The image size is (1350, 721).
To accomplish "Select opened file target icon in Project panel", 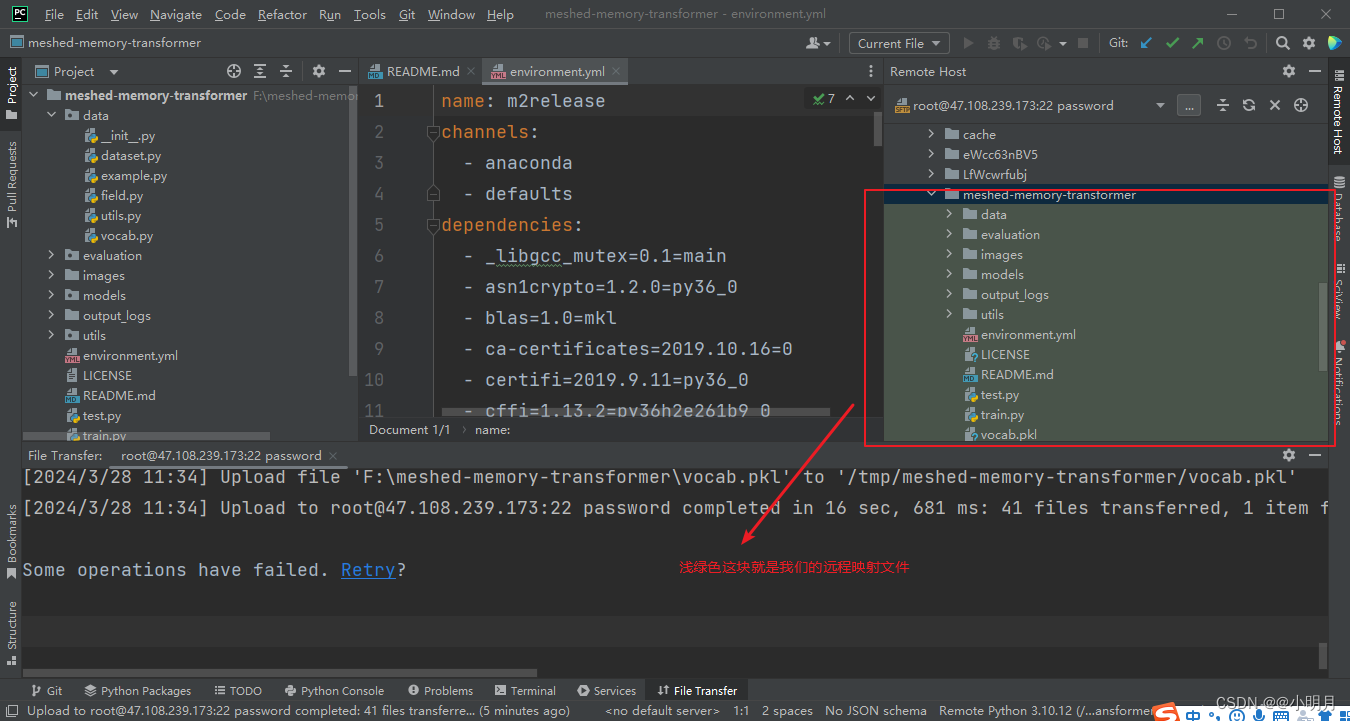I will (234, 71).
